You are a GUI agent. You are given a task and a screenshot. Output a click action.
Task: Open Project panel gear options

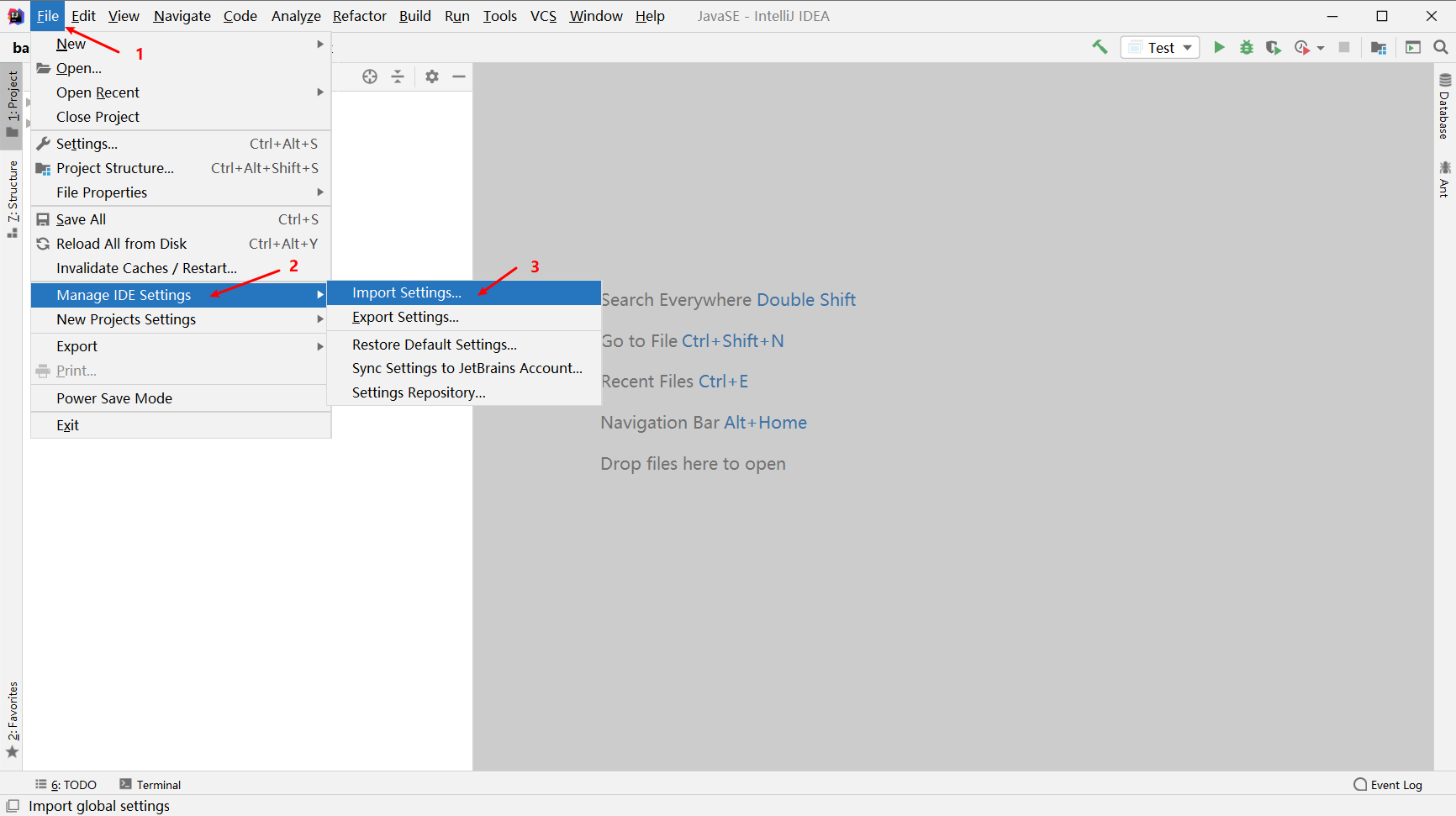tap(432, 76)
